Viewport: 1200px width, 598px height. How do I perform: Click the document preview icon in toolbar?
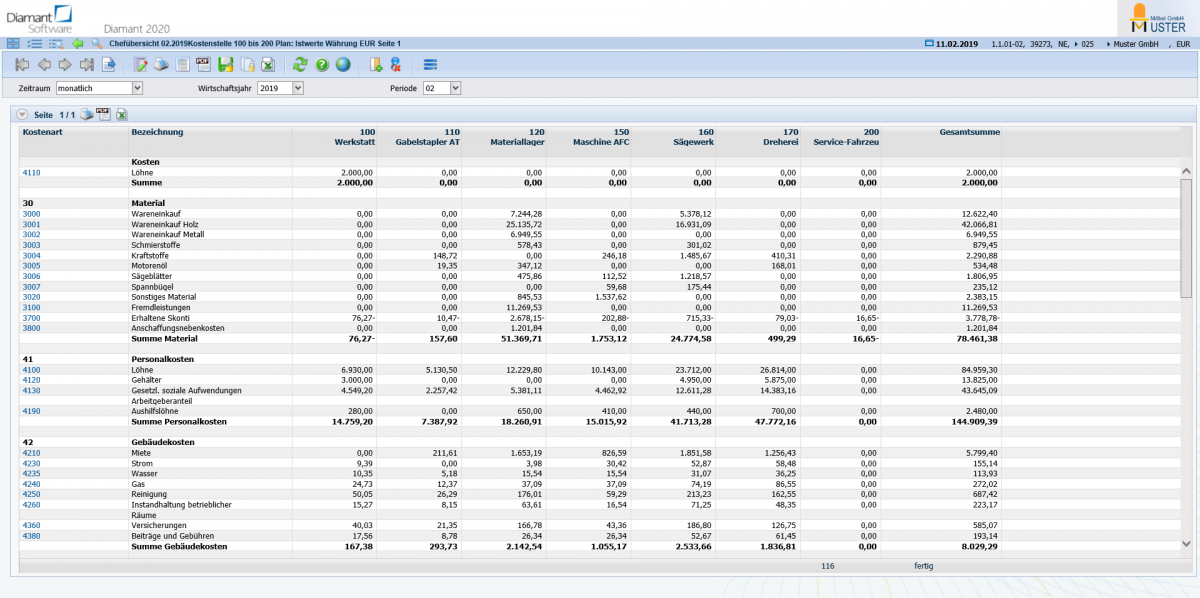click(x=182, y=65)
